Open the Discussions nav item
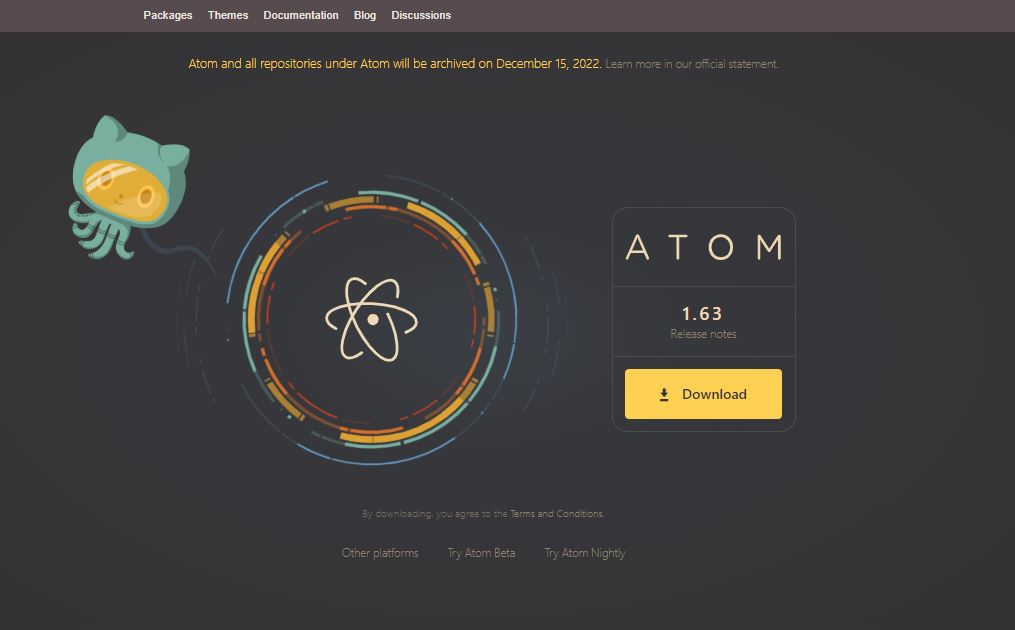Viewport: 1015px width, 630px height. pos(421,15)
